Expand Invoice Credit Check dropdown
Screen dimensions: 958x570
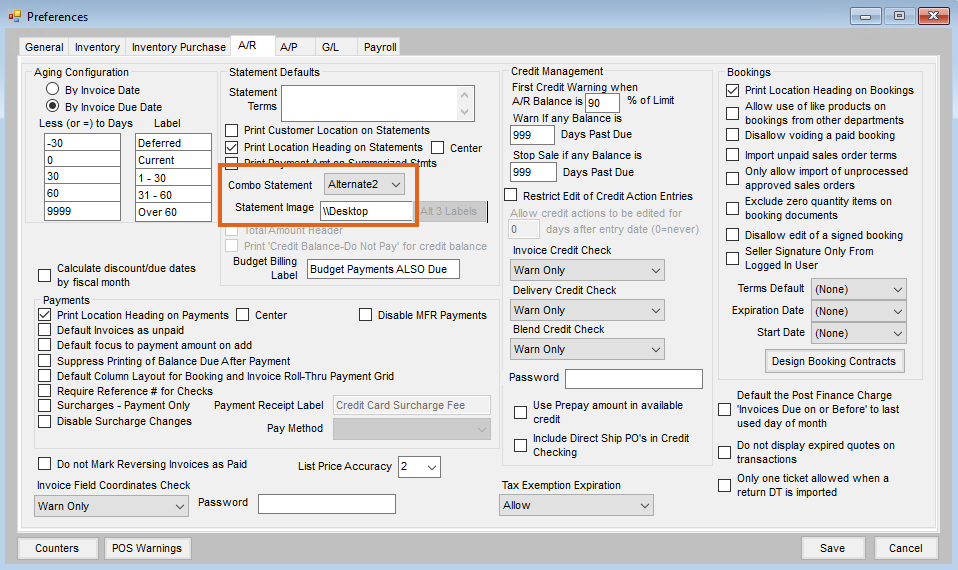(x=587, y=270)
